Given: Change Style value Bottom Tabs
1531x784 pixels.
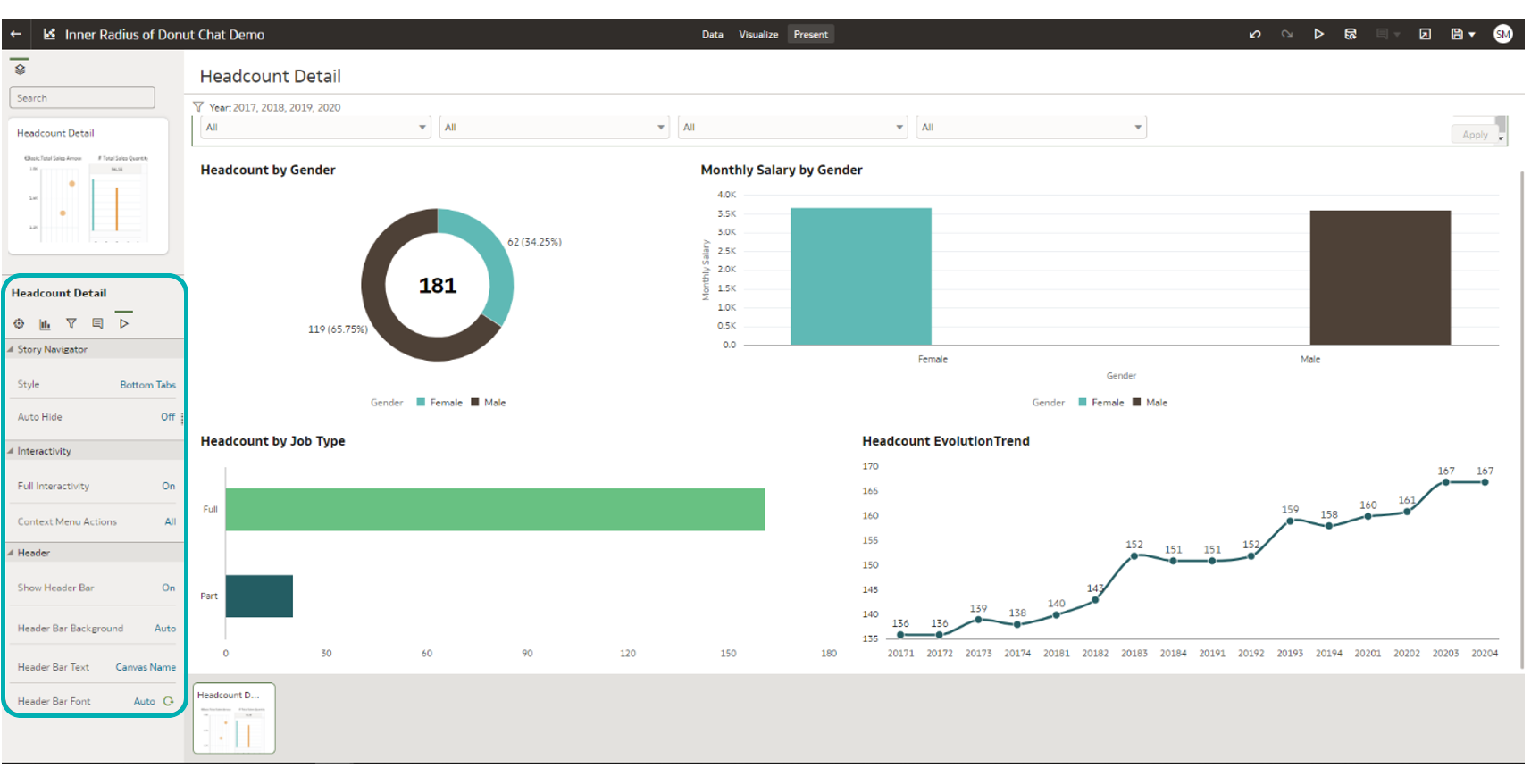Looking at the screenshot, I should (x=148, y=385).
